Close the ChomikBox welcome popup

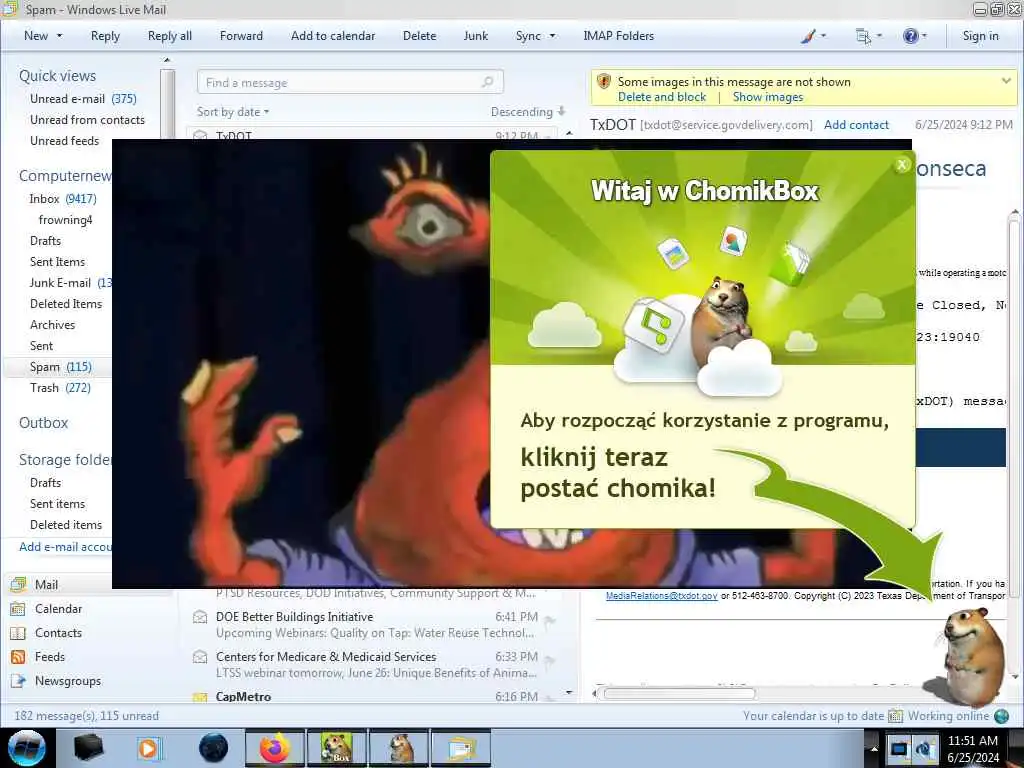[902, 165]
